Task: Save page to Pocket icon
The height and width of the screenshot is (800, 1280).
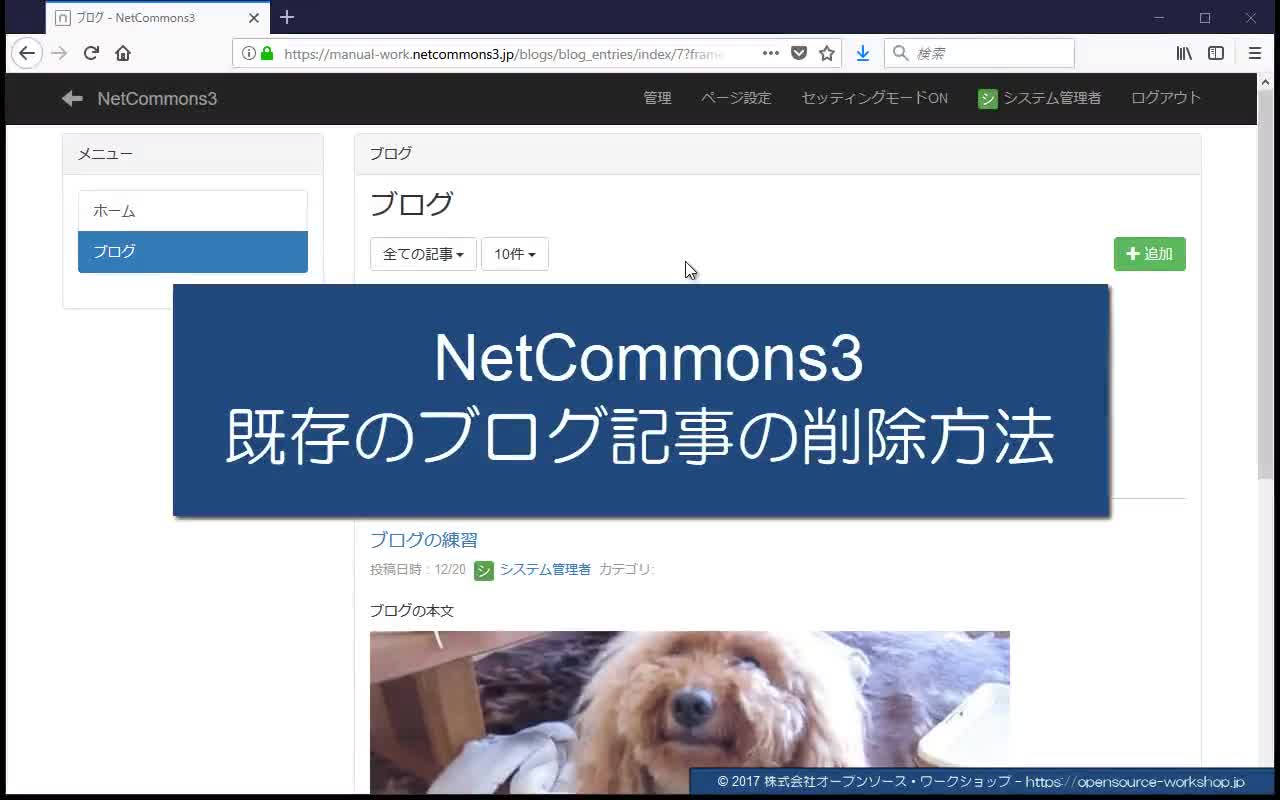Action: click(799, 53)
